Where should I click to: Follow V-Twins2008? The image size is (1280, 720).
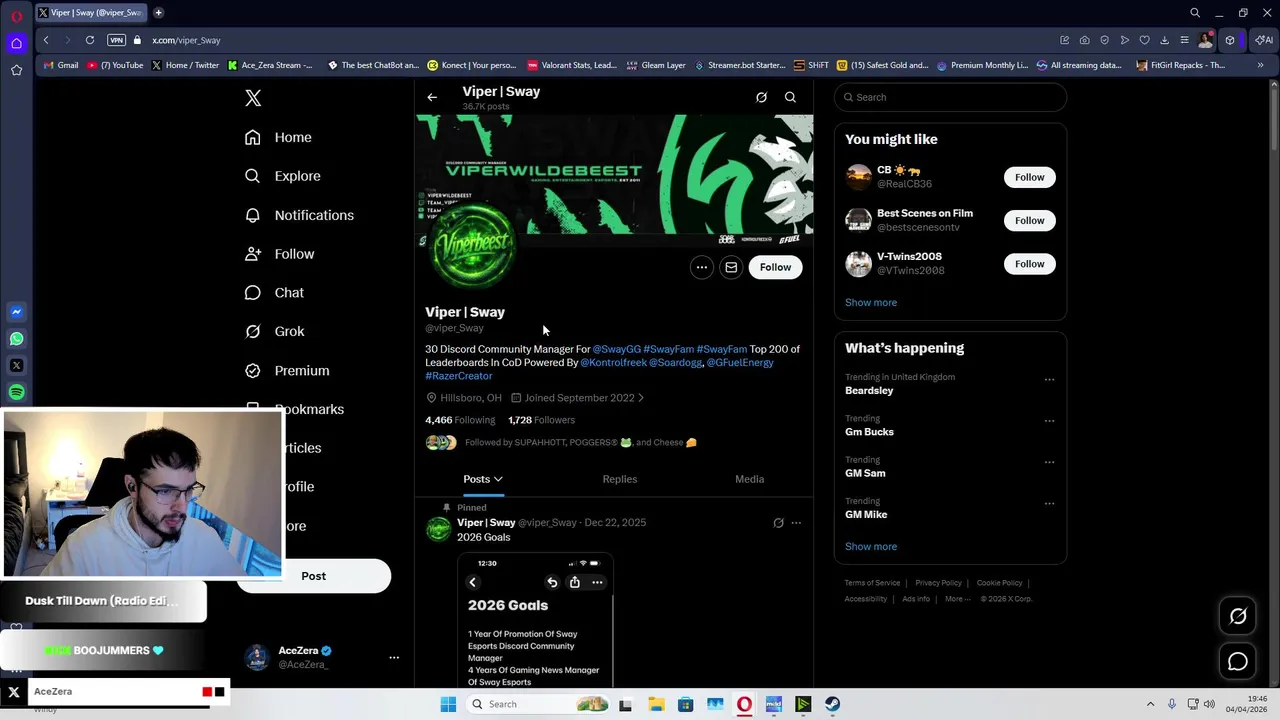pos(1029,264)
